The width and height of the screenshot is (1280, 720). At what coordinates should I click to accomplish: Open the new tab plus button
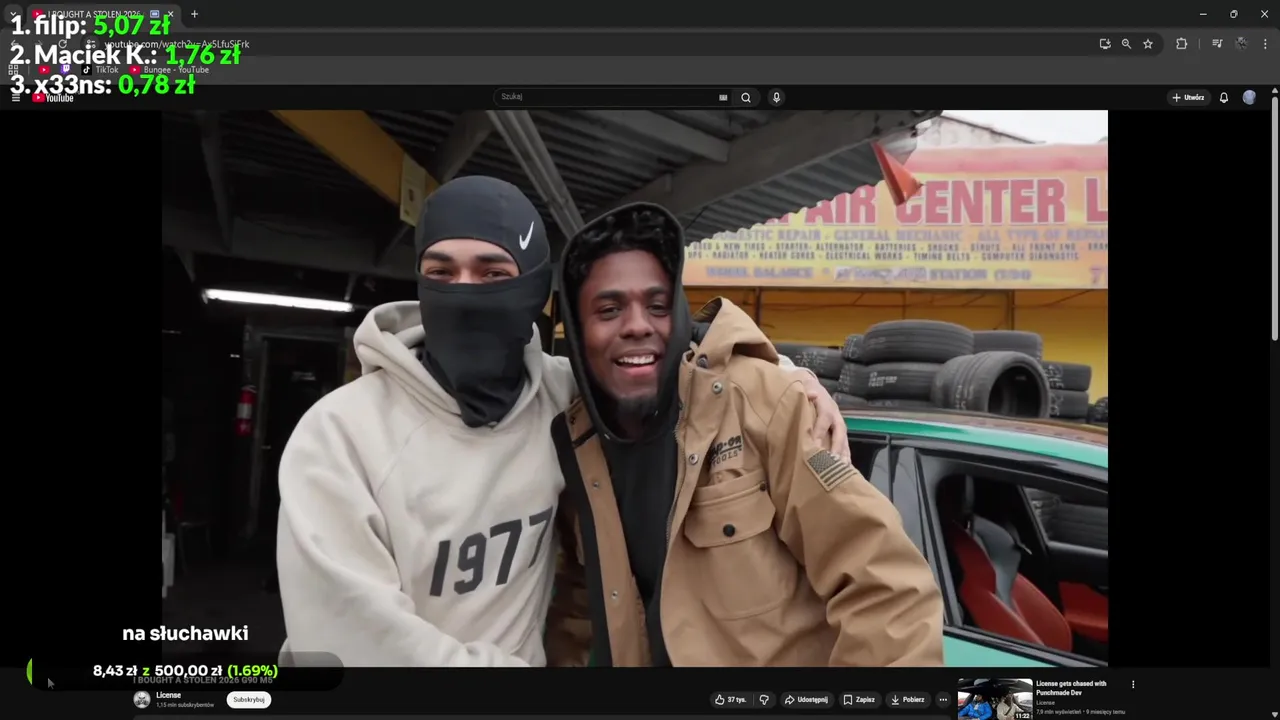tap(194, 14)
